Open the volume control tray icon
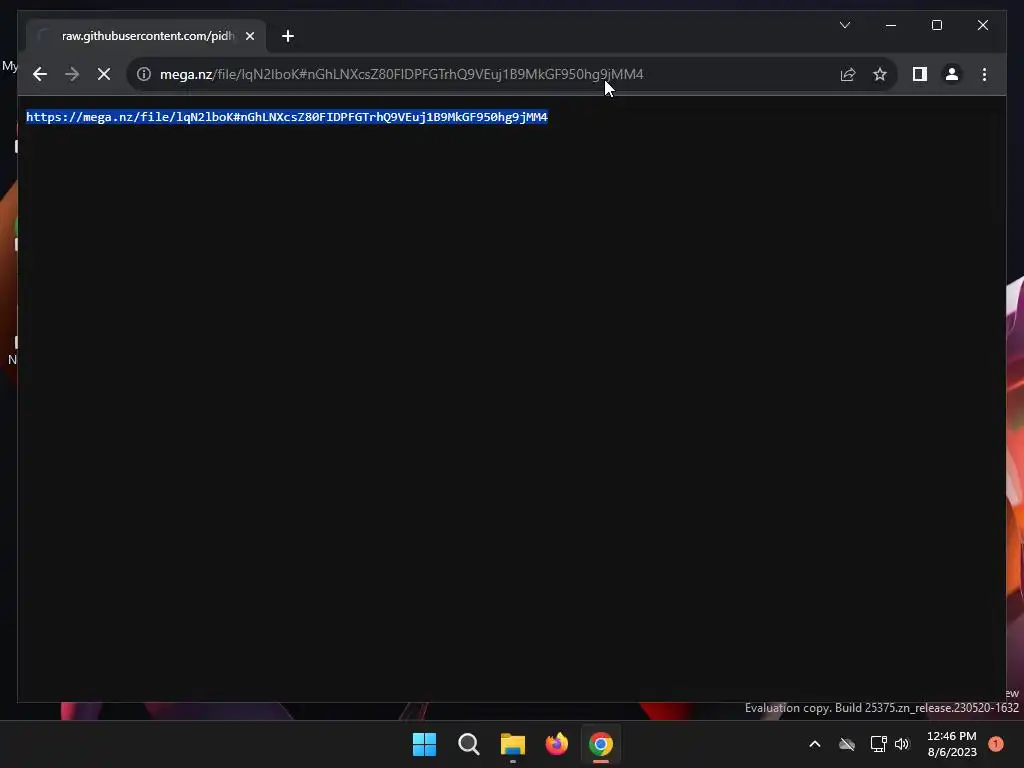1024x768 pixels. [x=902, y=744]
